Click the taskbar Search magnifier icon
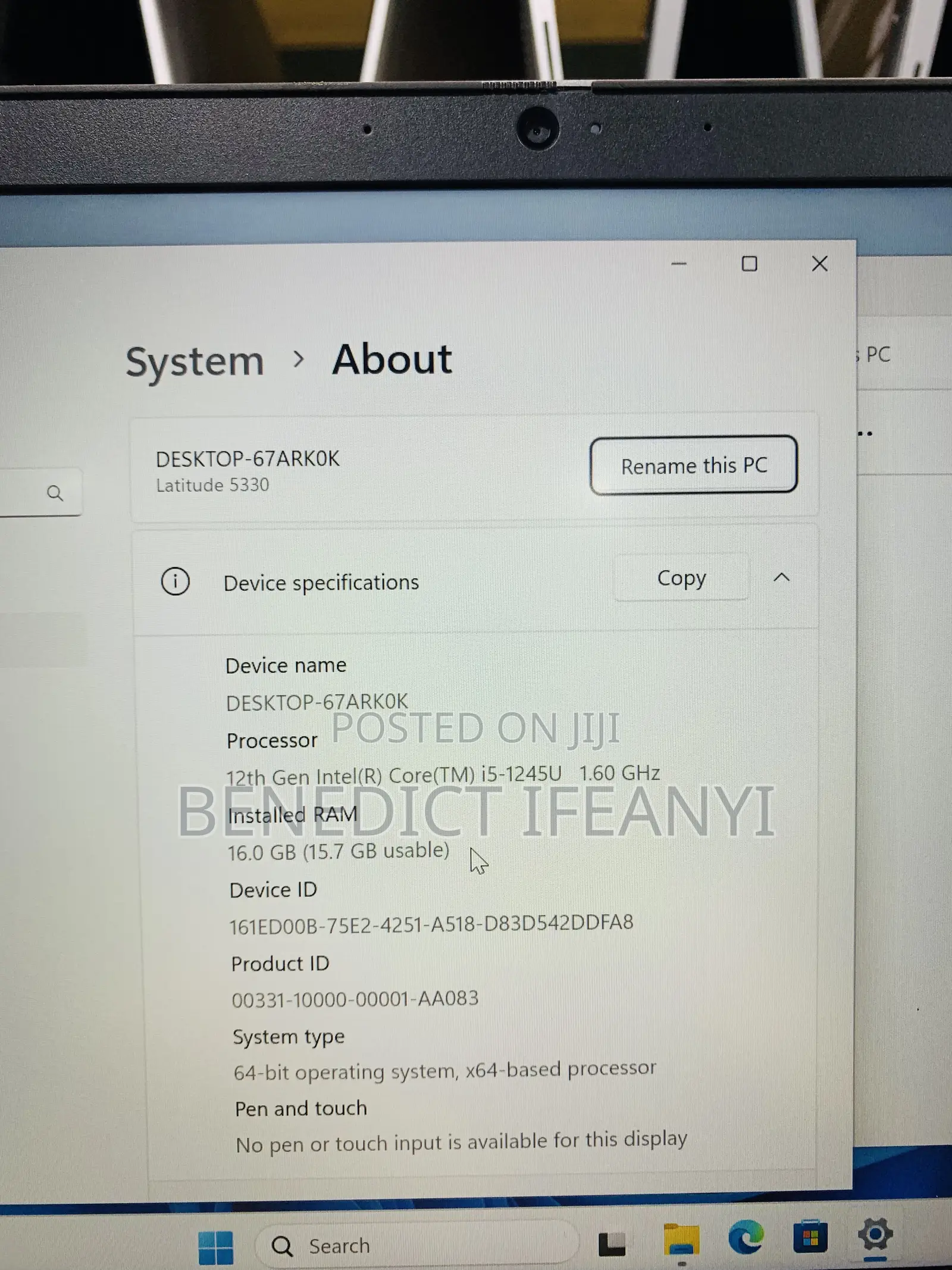Image resolution: width=952 pixels, height=1270 pixels. coord(282,1245)
